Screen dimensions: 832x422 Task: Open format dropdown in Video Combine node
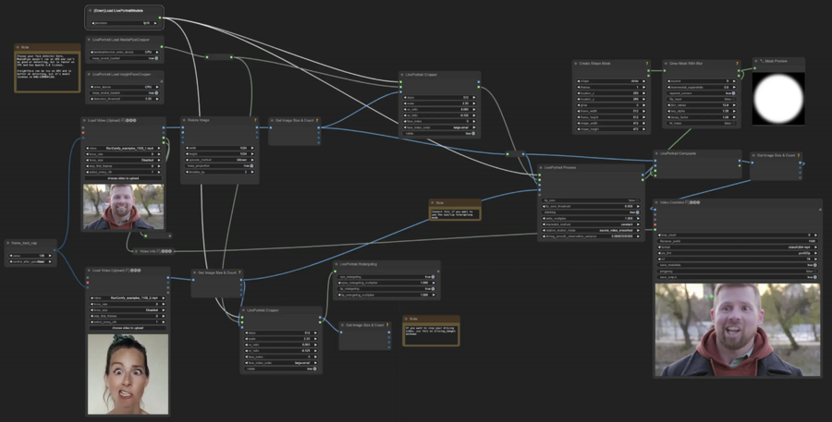(x=737, y=247)
